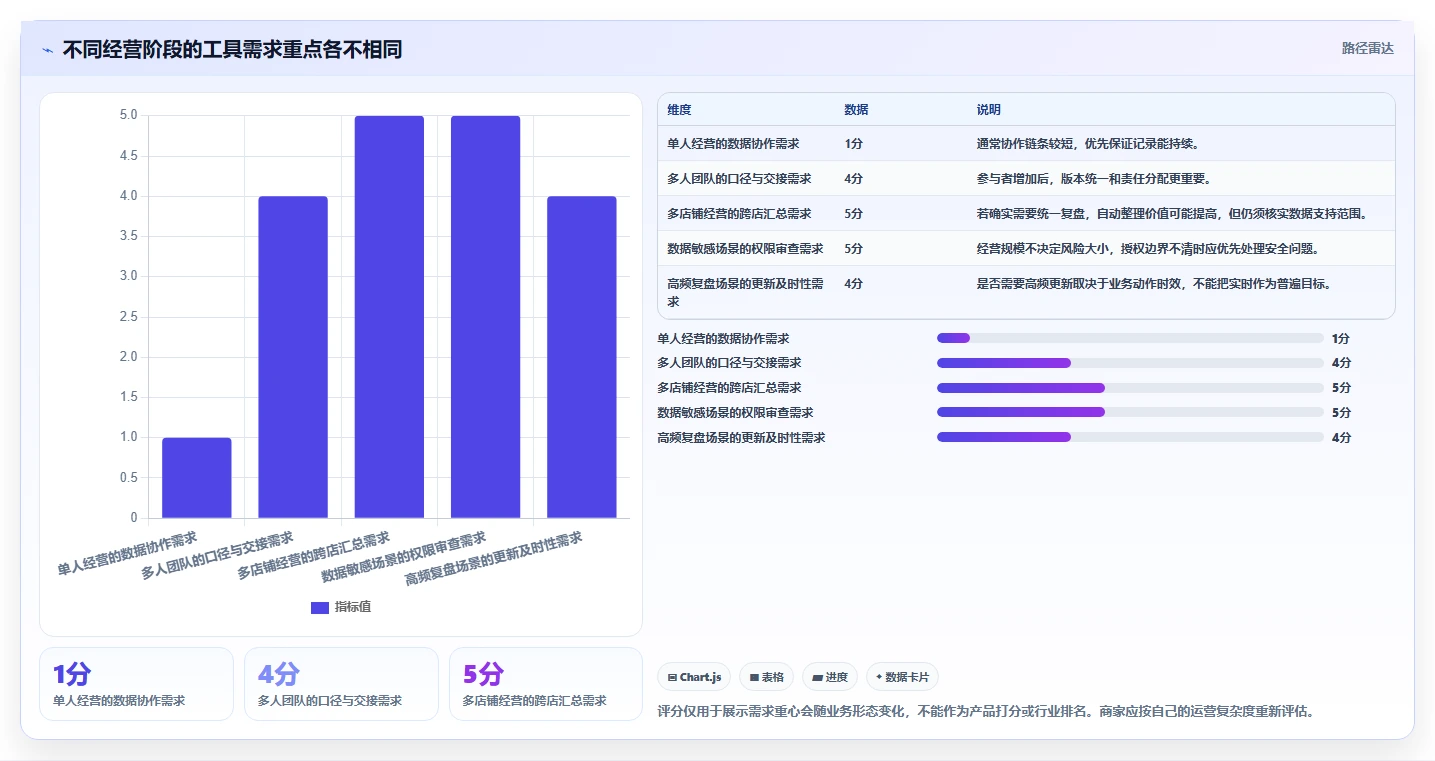Click the 单人经营的数据协作需求 progress bar
This screenshot has height=761, width=1435.
coord(1130,338)
